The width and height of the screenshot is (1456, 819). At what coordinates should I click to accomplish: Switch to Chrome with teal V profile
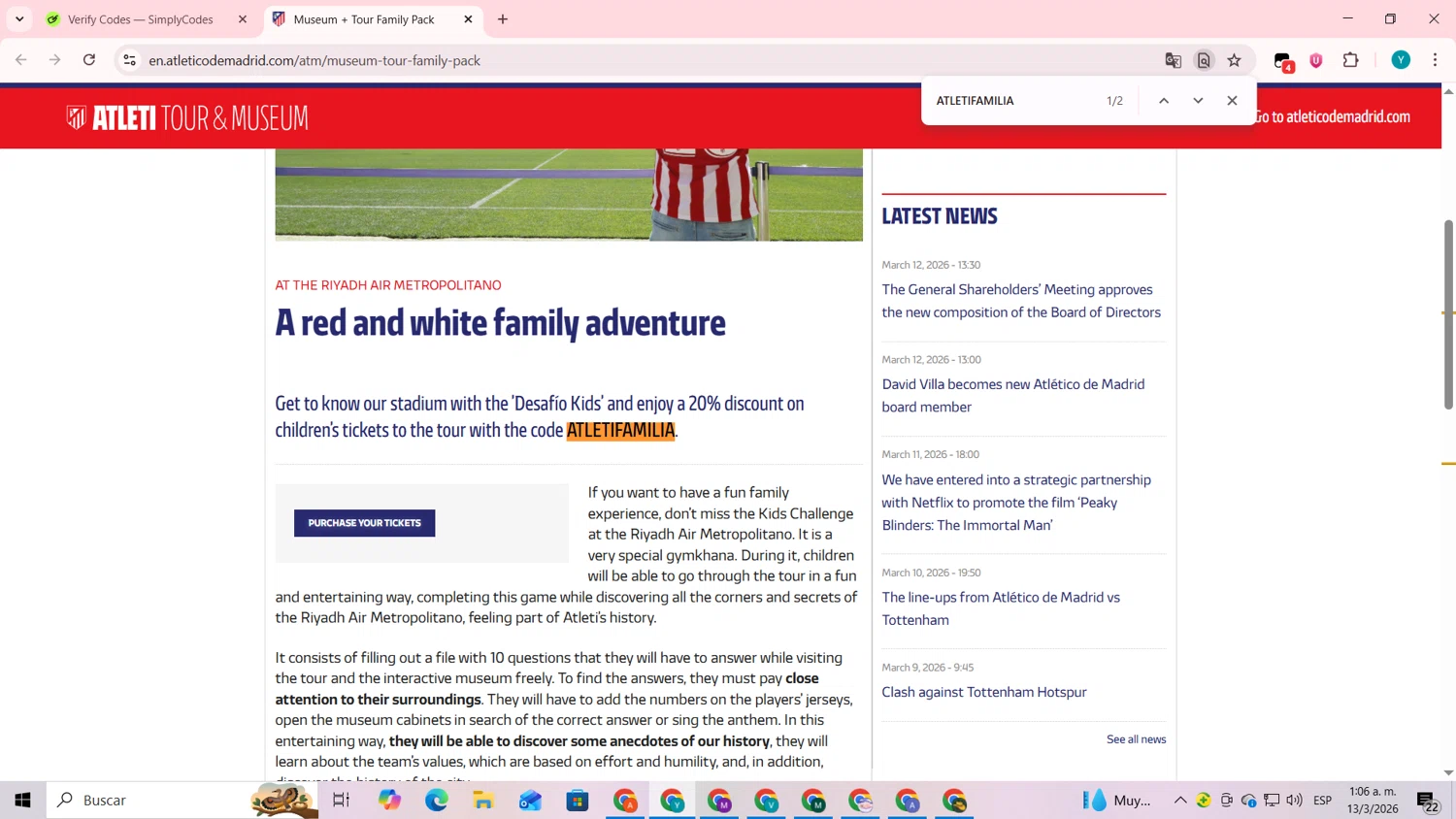767,801
